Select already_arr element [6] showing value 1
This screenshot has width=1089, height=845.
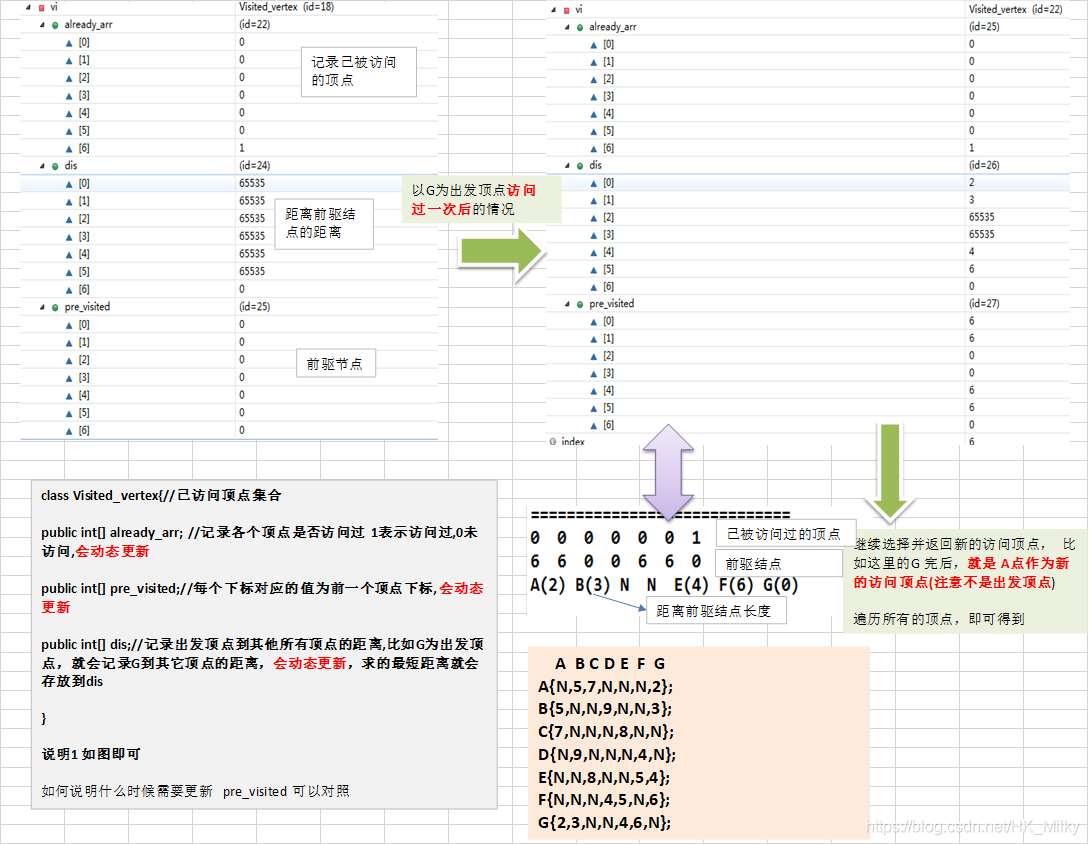point(150,147)
